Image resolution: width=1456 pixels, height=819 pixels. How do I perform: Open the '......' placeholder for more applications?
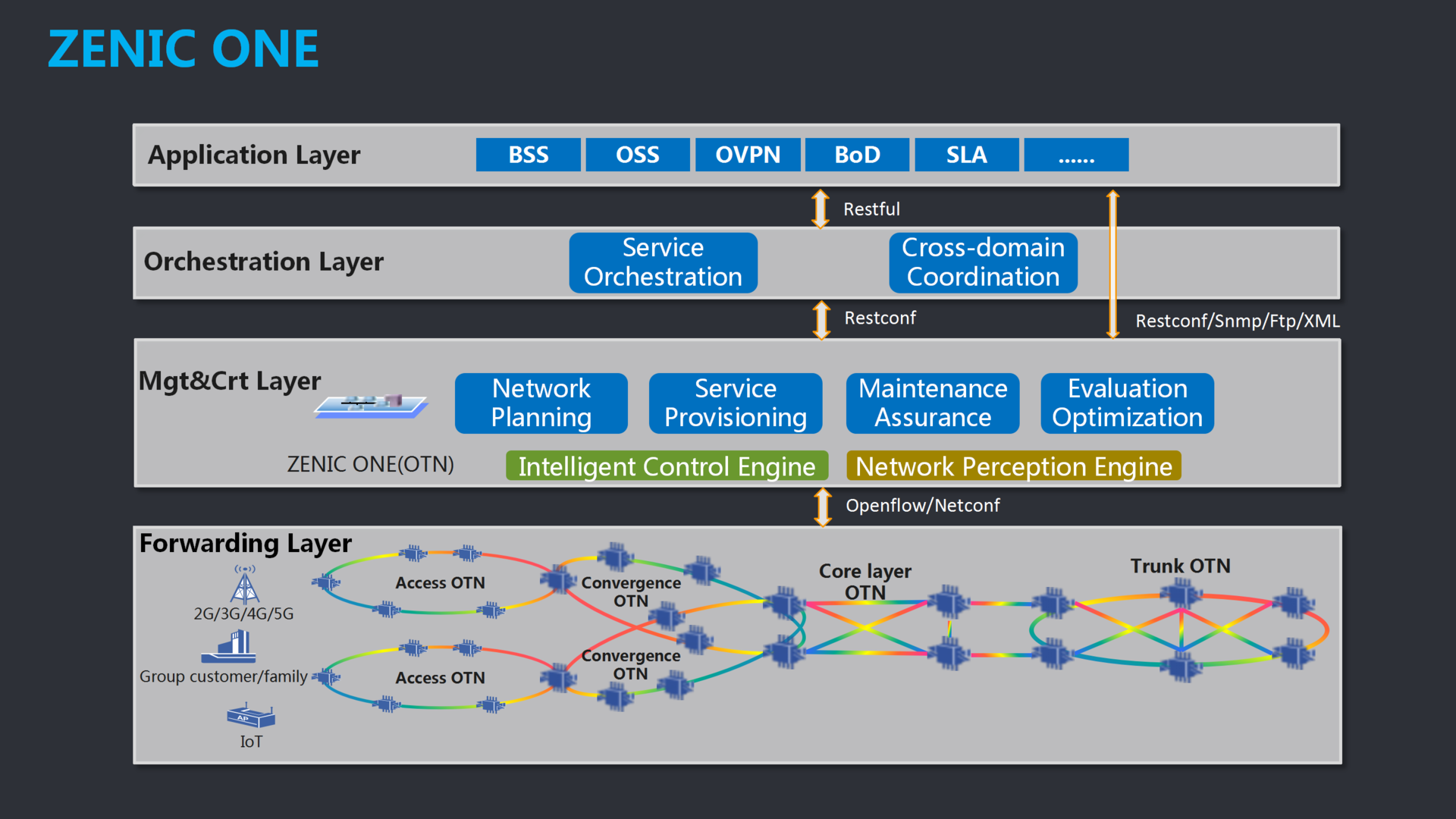pos(1076,155)
